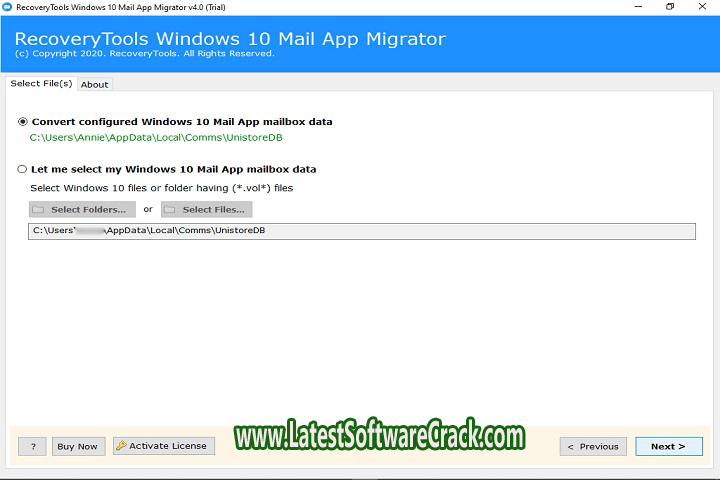The image size is (720, 480).
Task: Open help with the ? button
Action: point(33,446)
